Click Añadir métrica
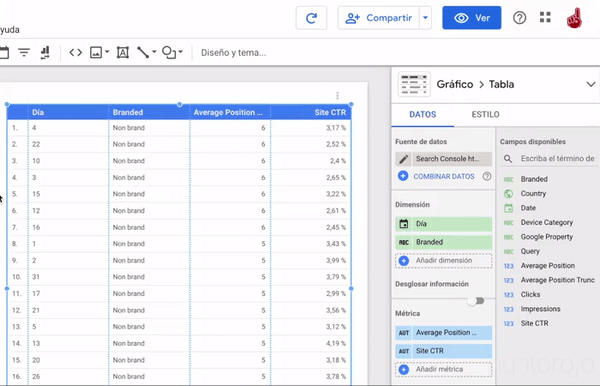 pyautogui.click(x=443, y=370)
